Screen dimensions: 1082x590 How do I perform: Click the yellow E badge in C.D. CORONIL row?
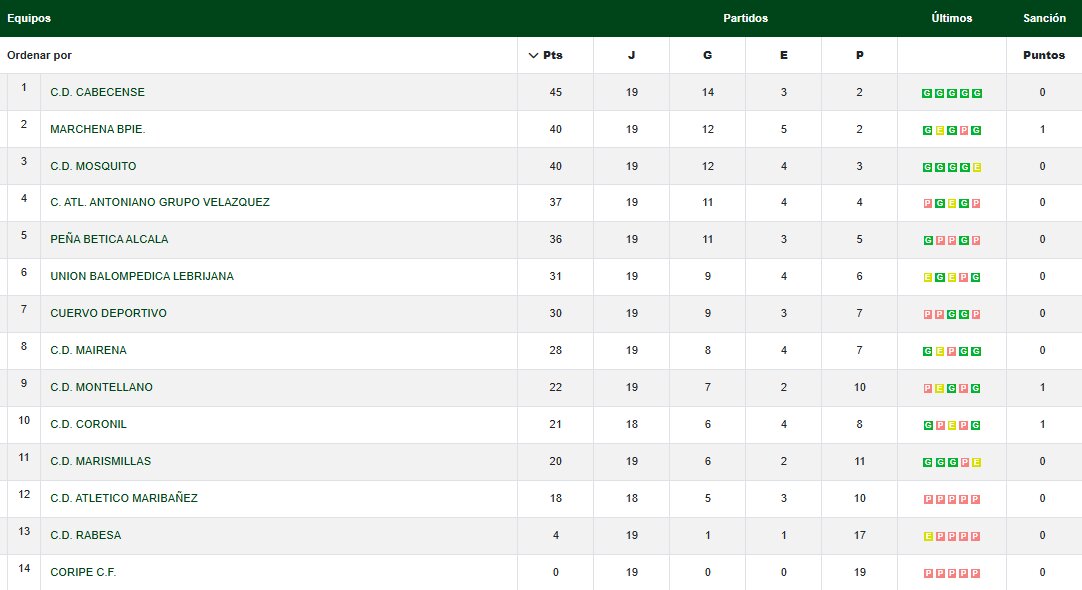pyautogui.click(x=952, y=425)
